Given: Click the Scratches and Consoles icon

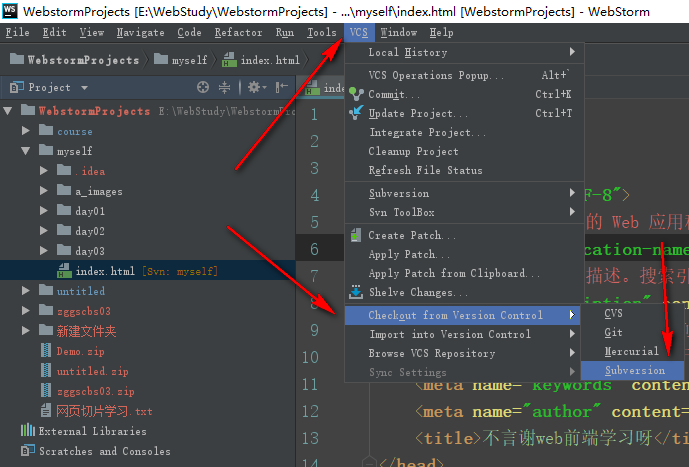Looking at the screenshot, I should 28,450.
